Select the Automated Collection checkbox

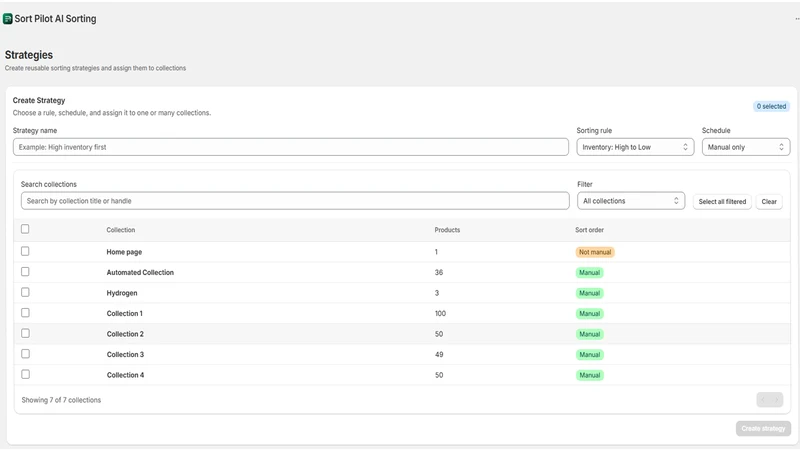coord(25,272)
